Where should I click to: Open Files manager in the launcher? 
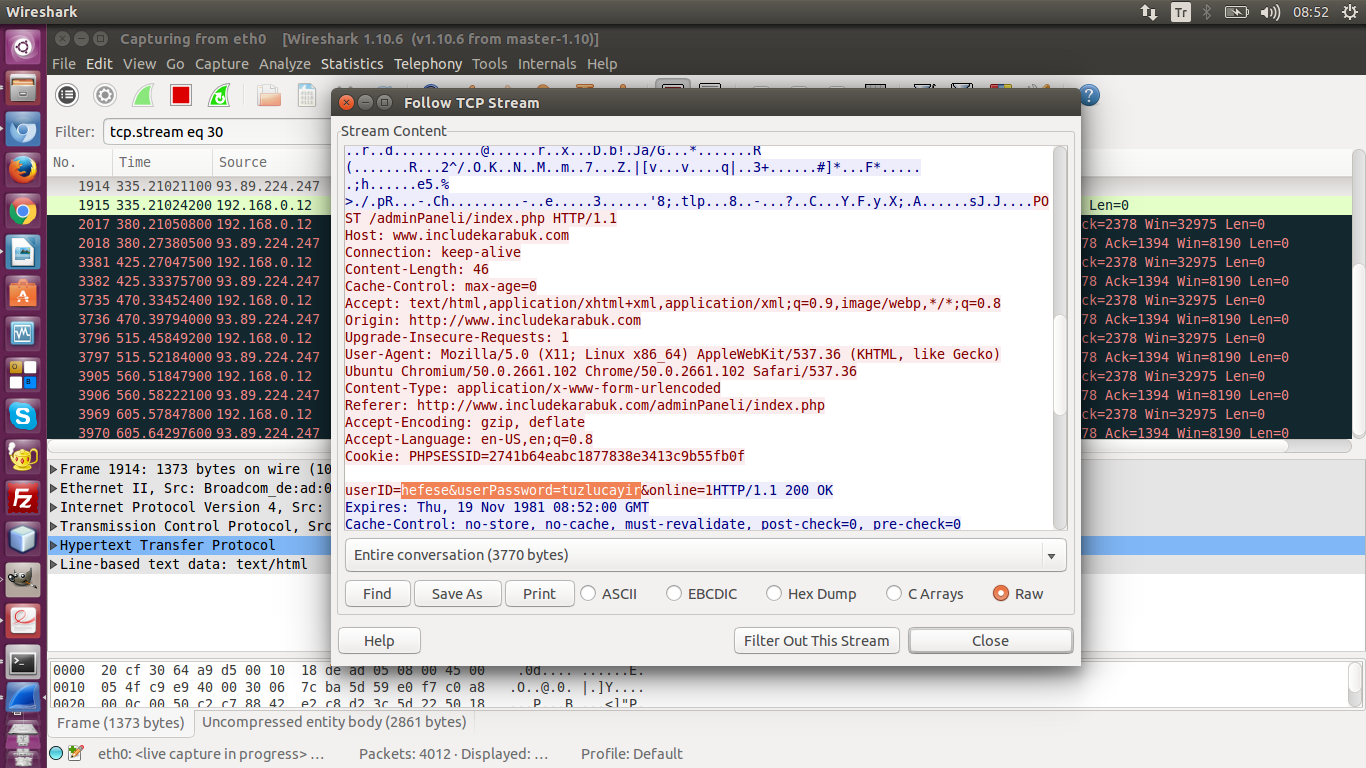23,89
